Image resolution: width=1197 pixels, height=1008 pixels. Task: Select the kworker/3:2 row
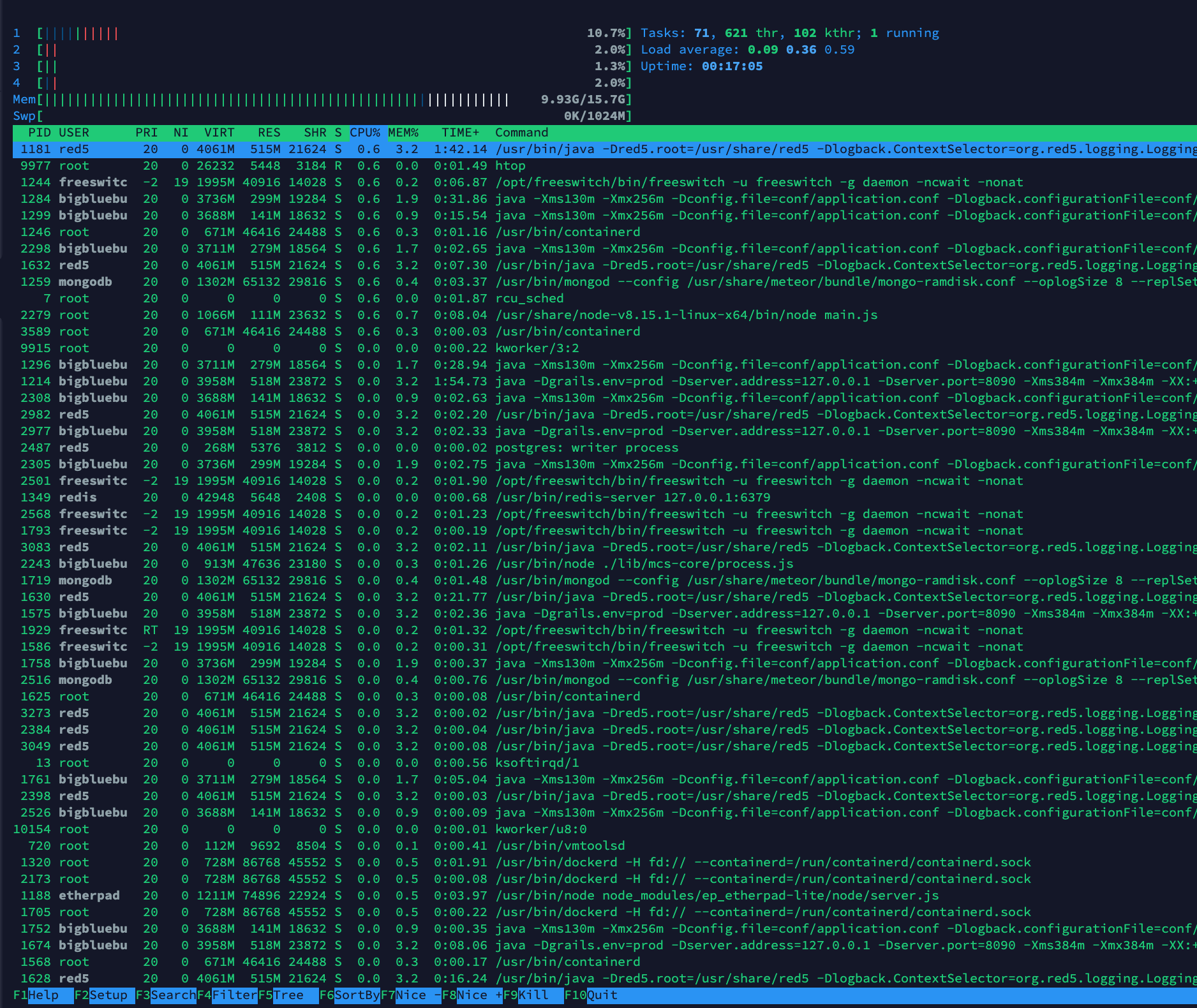(x=605, y=348)
